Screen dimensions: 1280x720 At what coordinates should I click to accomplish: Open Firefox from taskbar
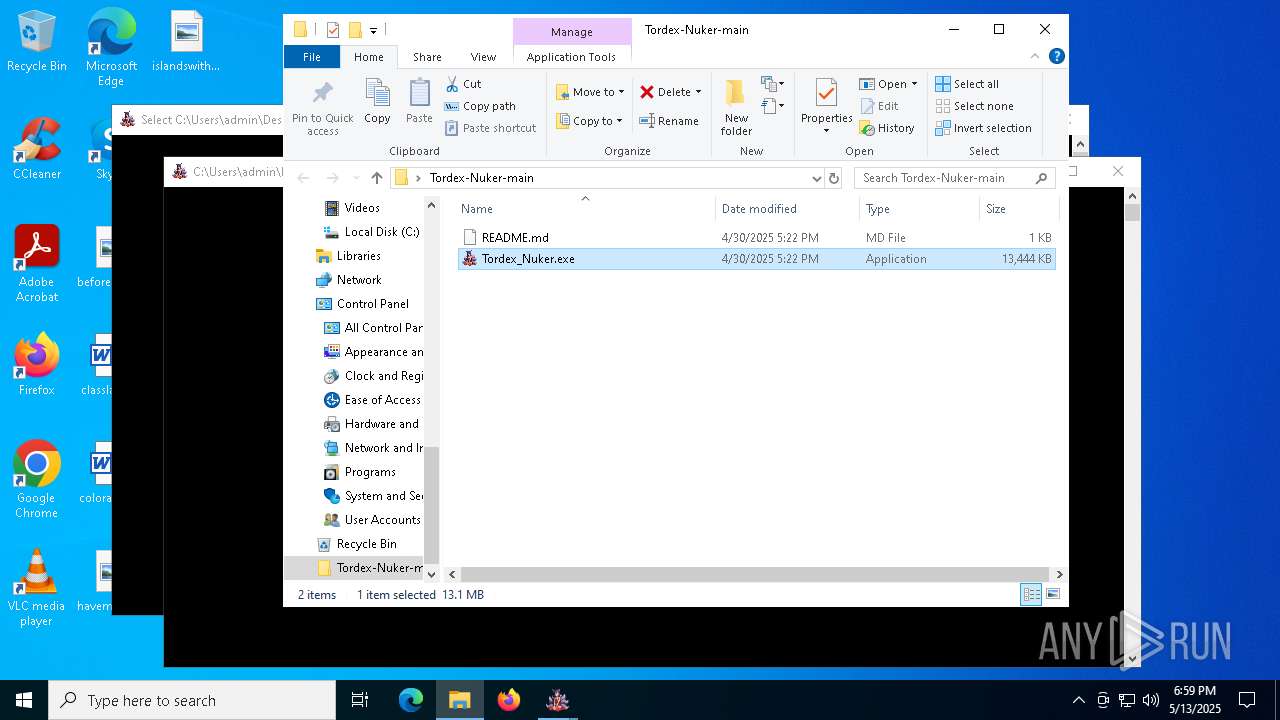coord(509,700)
